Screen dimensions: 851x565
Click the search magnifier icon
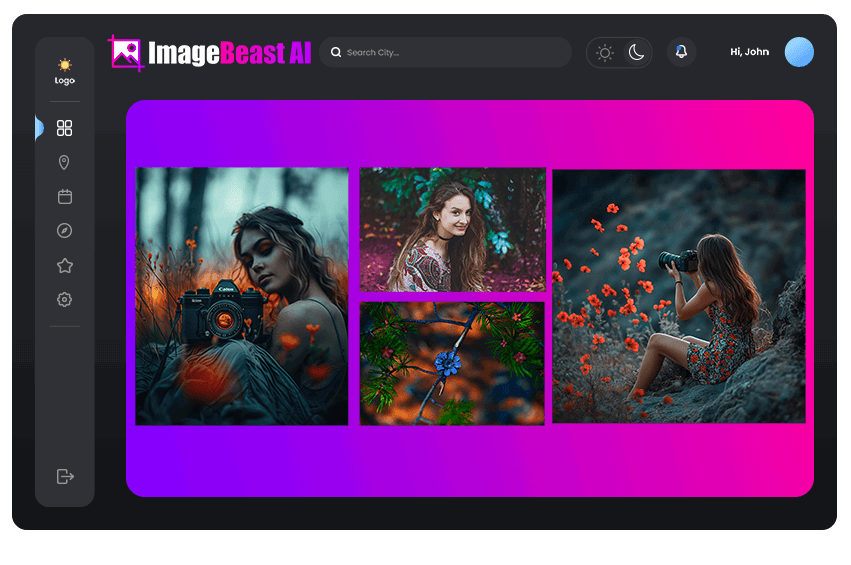[x=336, y=52]
